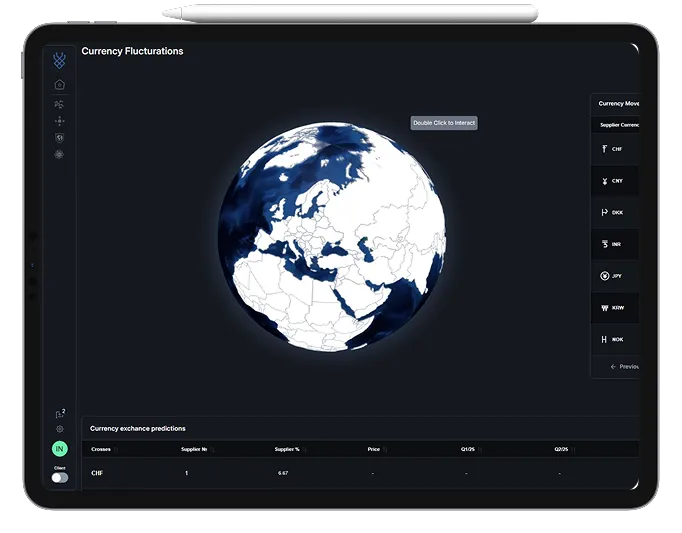This screenshot has height=533, width=682.
Task: Select the JPY currency row
Action: (615, 276)
